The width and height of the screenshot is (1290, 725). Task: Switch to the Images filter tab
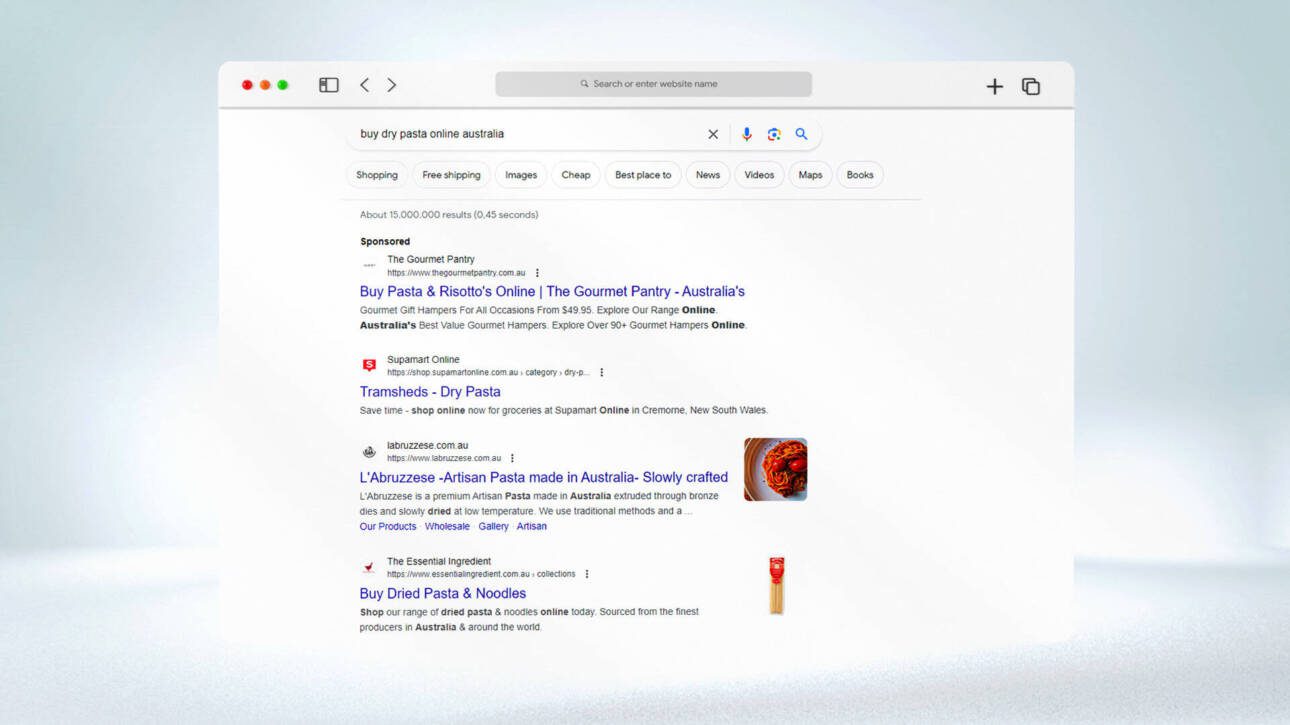(520, 174)
